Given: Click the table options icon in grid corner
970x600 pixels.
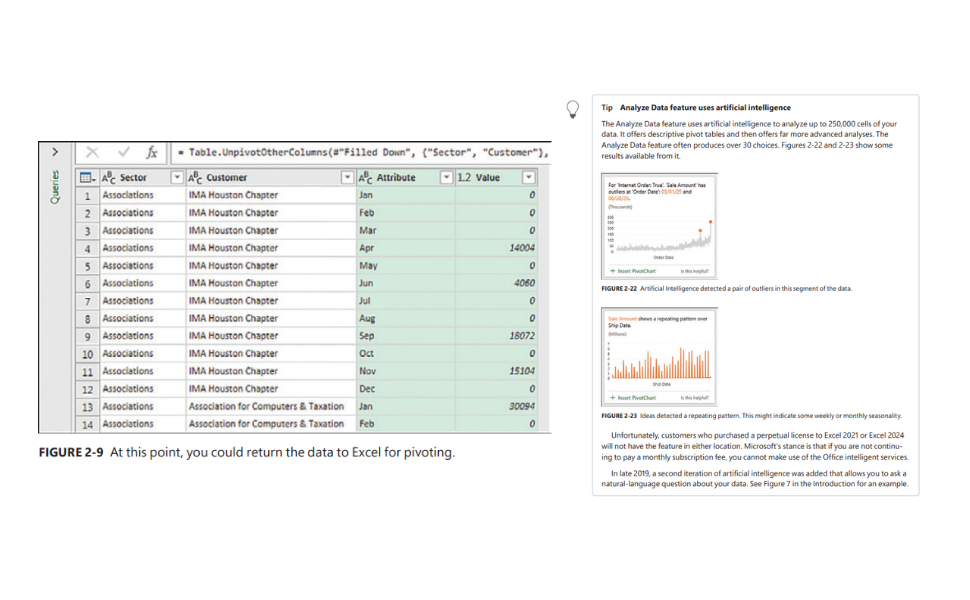Looking at the screenshot, I should (86, 176).
